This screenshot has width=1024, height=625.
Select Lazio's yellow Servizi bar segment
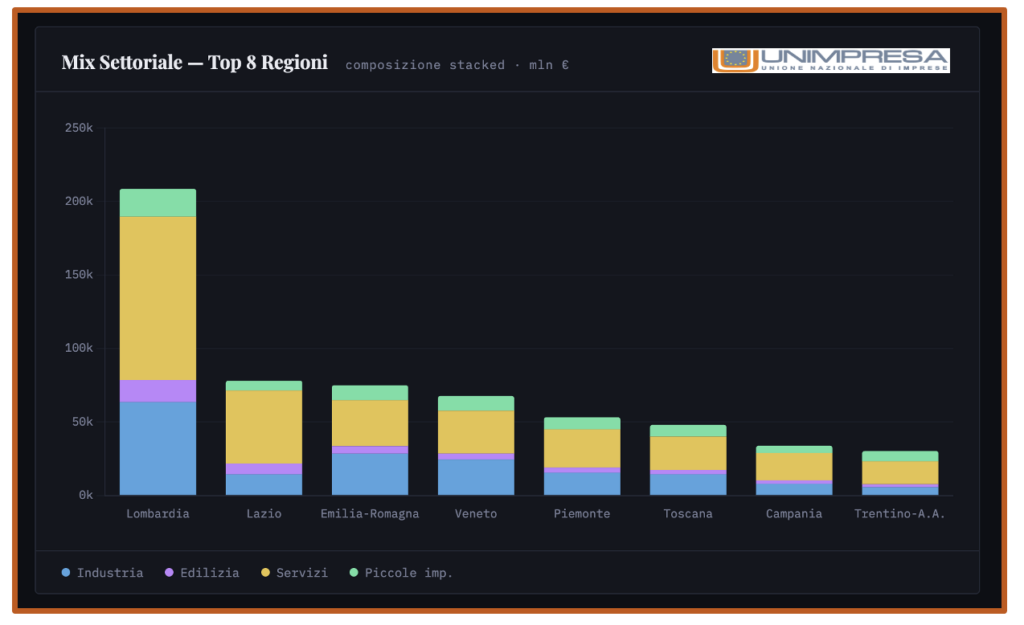coord(264,426)
